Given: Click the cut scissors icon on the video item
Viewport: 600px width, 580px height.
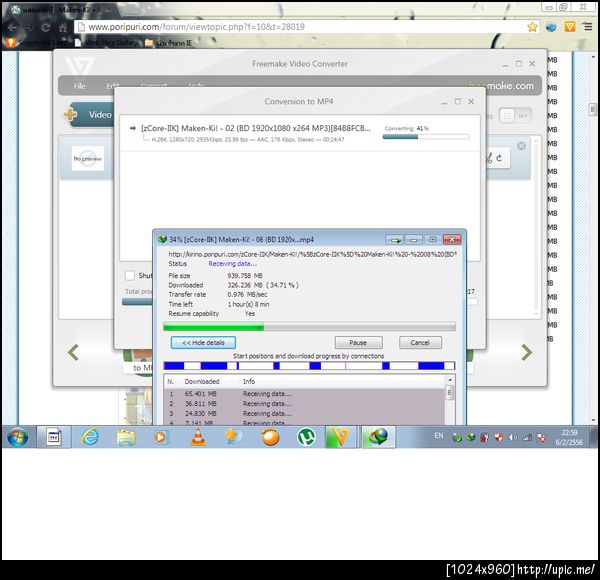Looking at the screenshot, I should tap(489, 158).
